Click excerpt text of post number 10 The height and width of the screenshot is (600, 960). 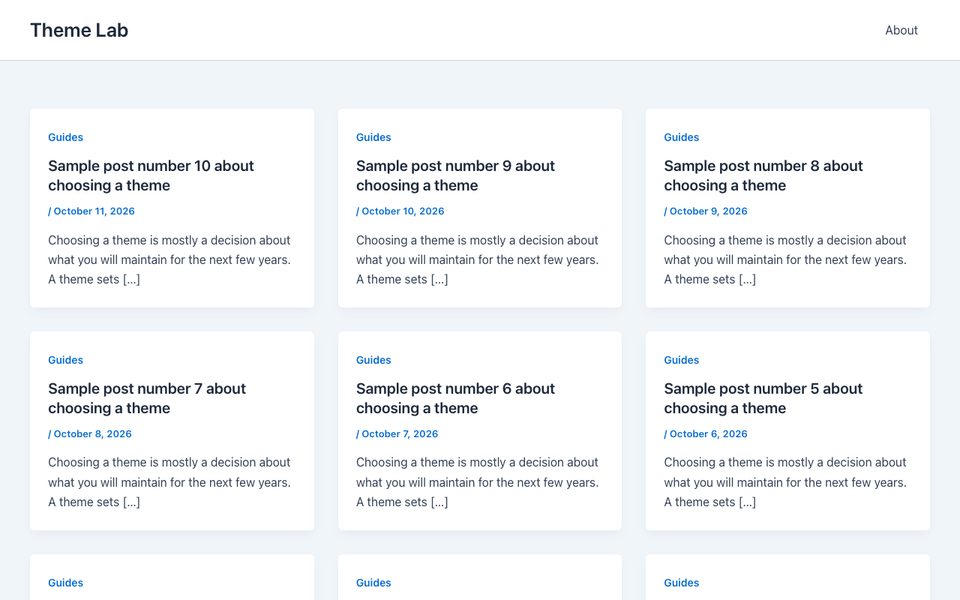[170, 260]
